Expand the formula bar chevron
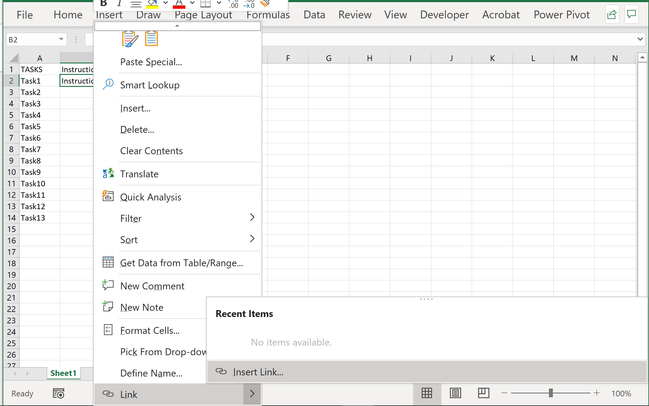 click(x=640, y=39)
